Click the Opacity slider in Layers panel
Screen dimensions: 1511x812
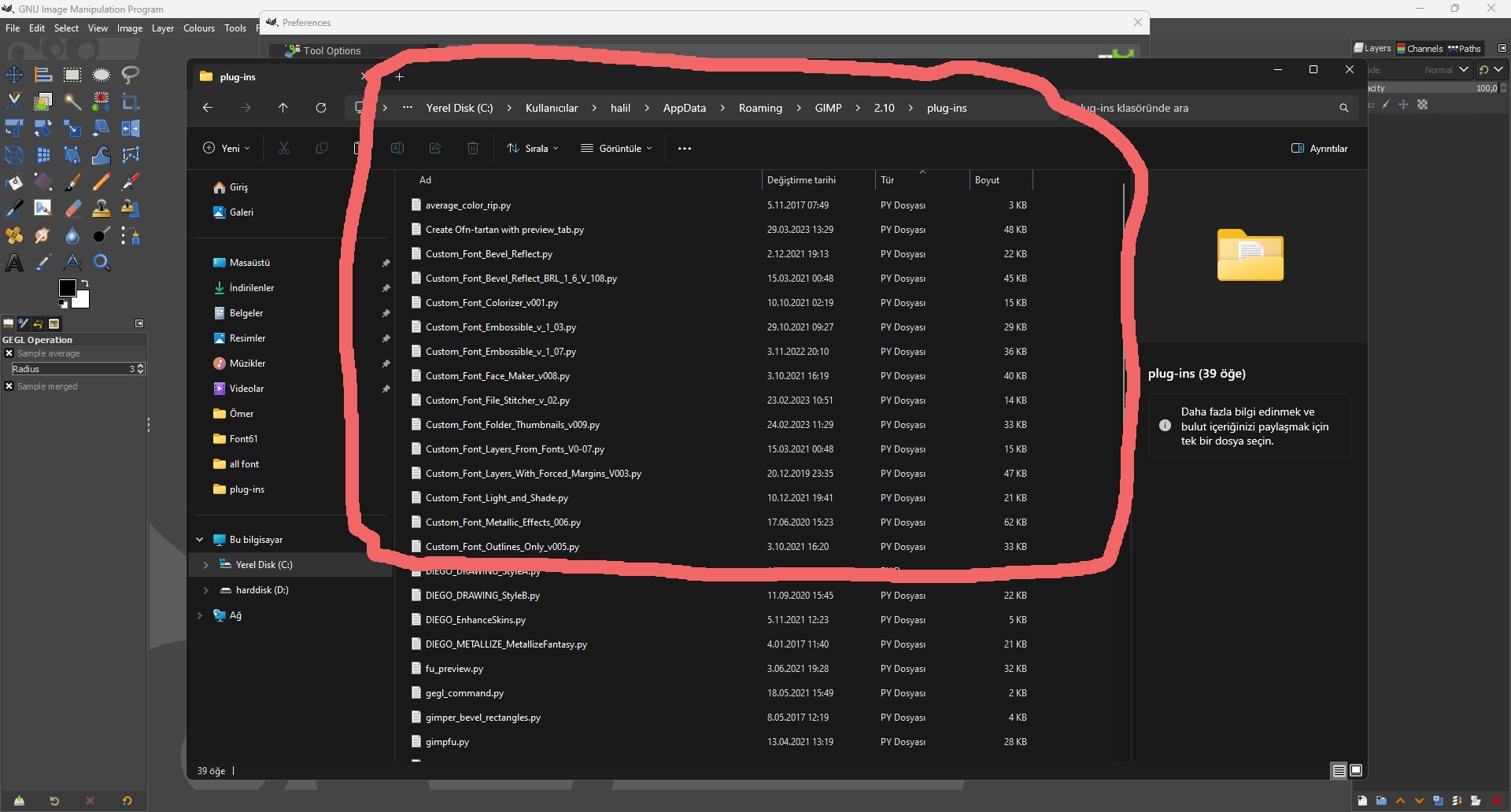1434,88
